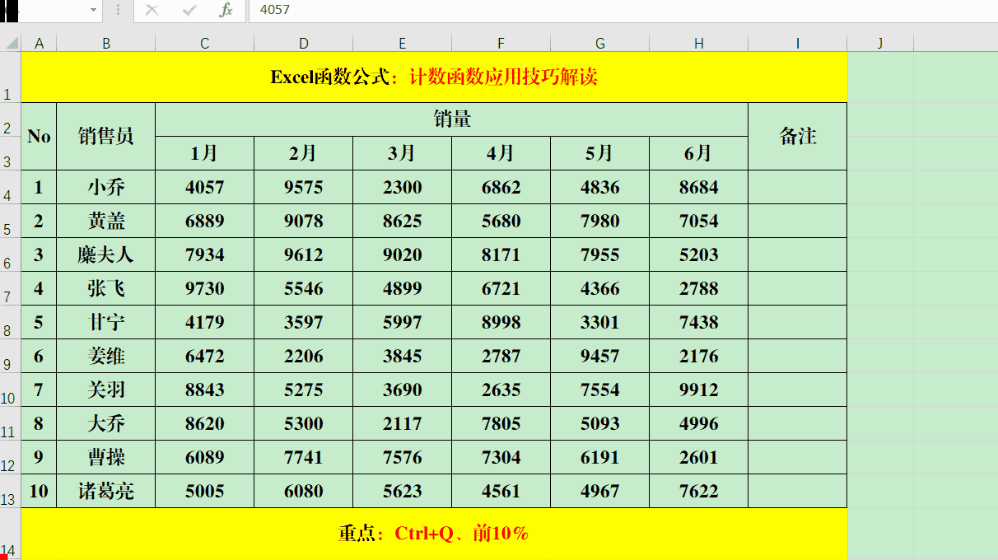
Task: Click the title cell 'Excel函数公式'
Action: pos(434,77)
